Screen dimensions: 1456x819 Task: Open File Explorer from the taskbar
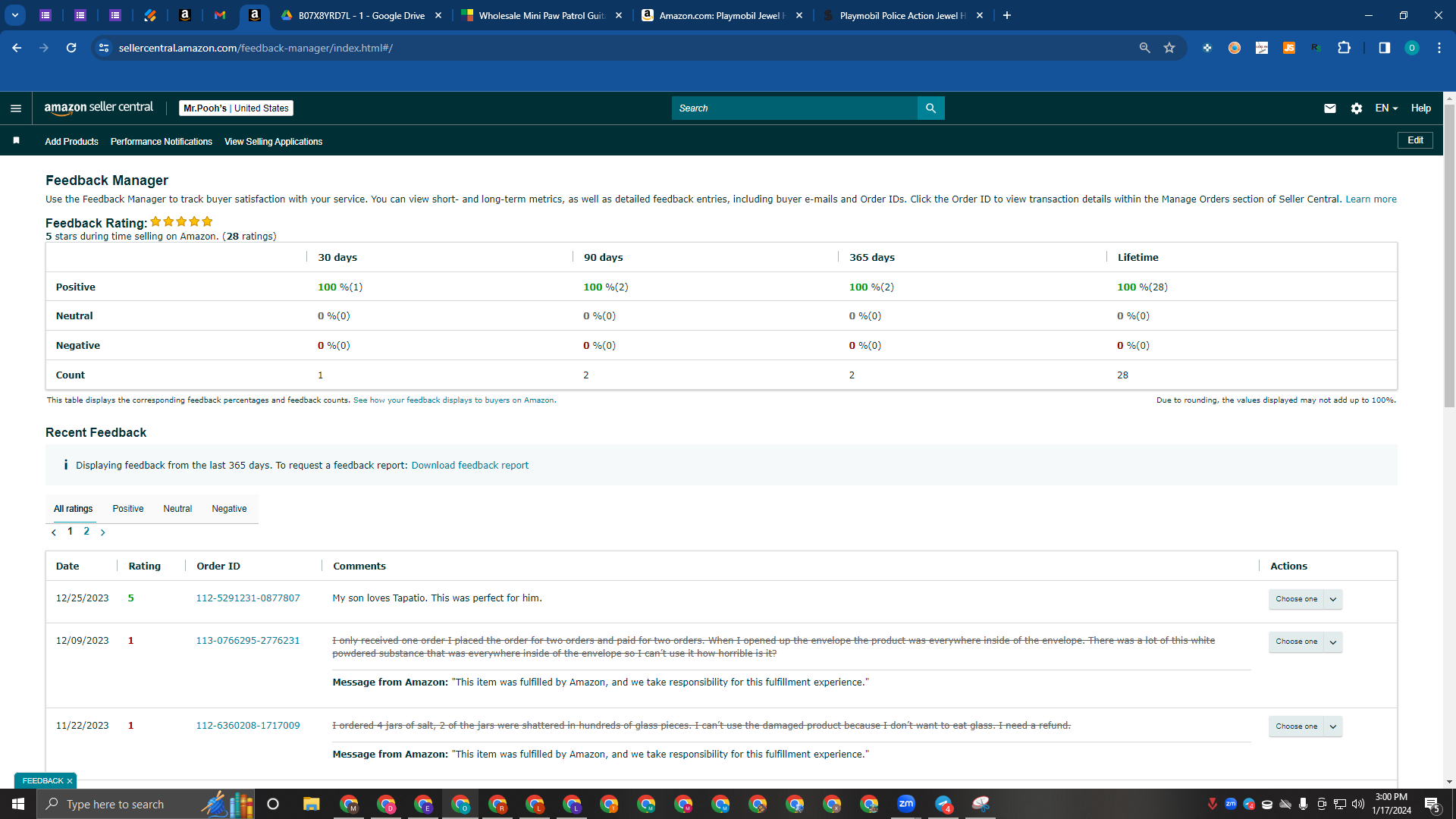(312, 804)
